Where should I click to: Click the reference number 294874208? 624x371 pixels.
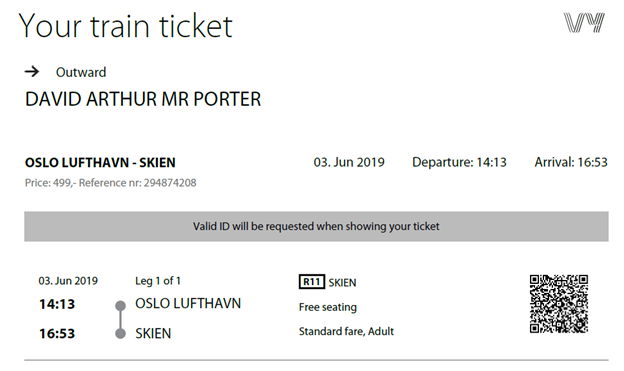(170, 183)
